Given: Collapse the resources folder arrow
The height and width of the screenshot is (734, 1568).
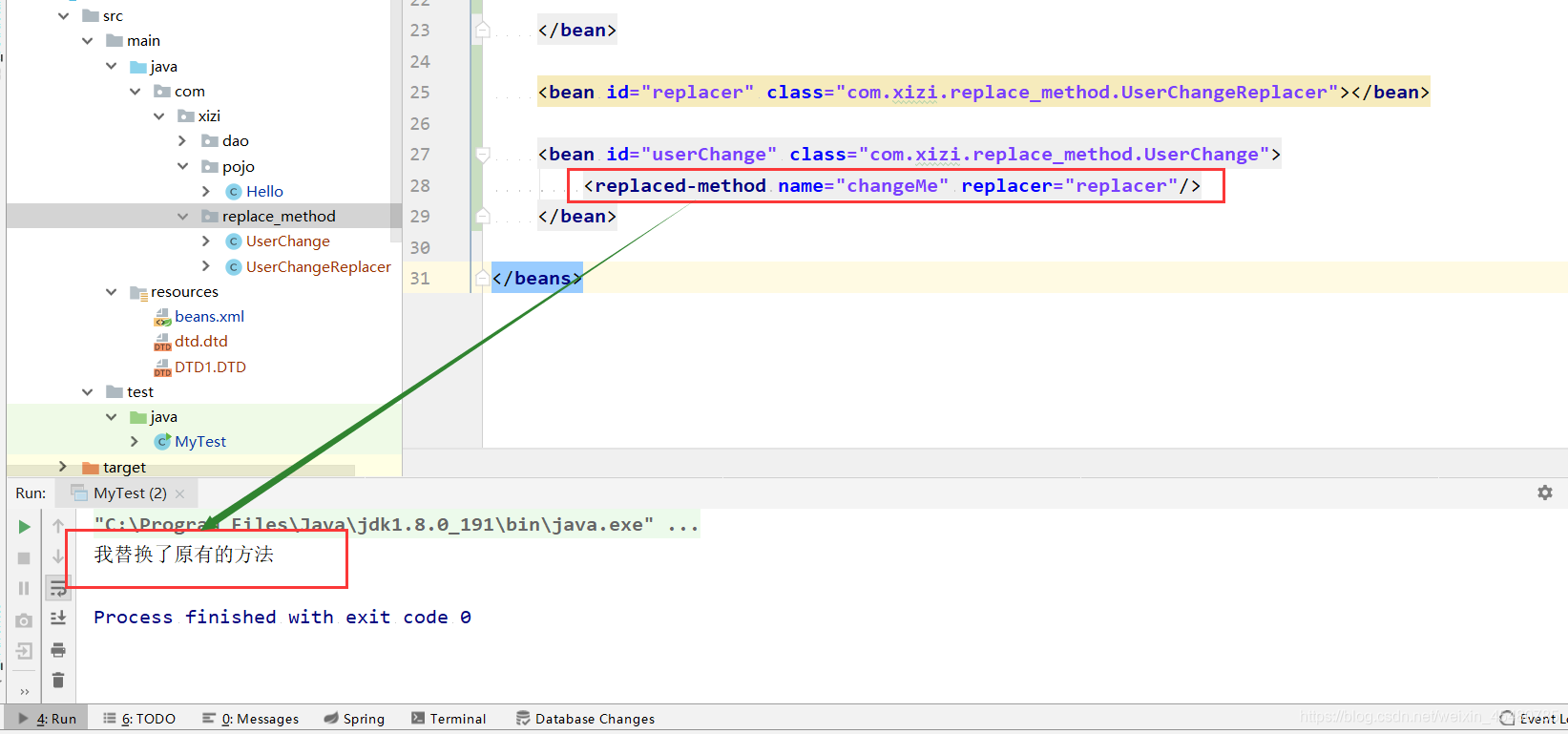Looking at the screenshot, I should point(111,291).
